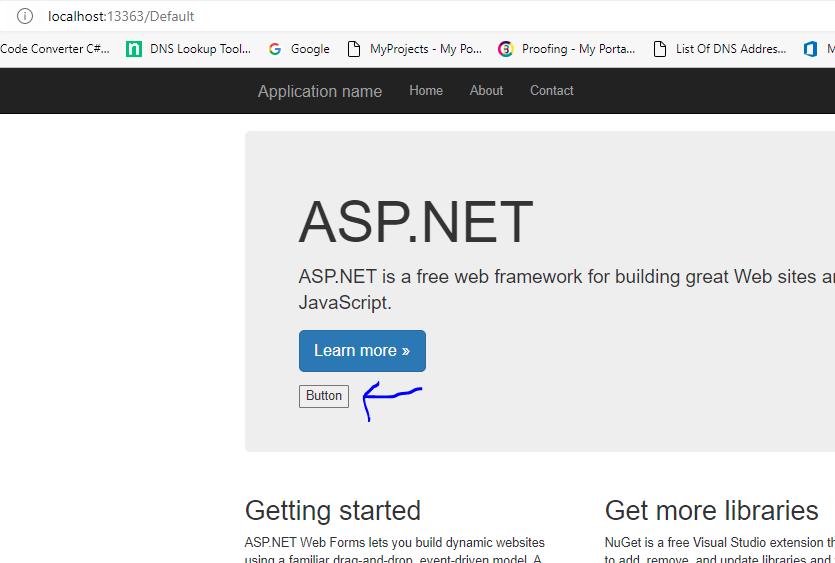Open the MyProjects - My Po... bookmark
This screenshot has width=835, height=563.
414,49
